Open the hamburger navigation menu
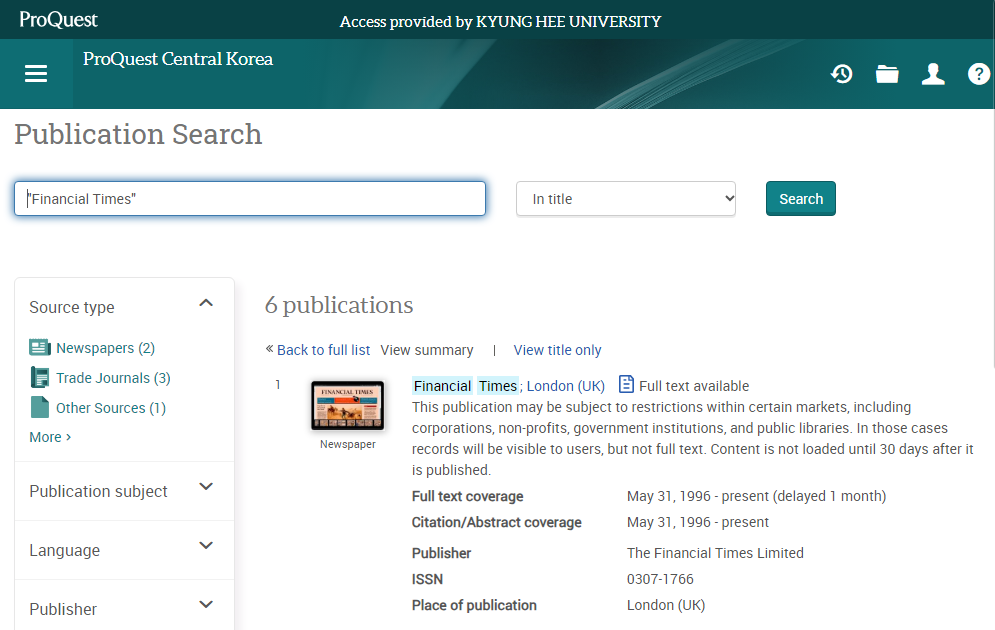Screen dimensions: 995x630 (36, 73)
